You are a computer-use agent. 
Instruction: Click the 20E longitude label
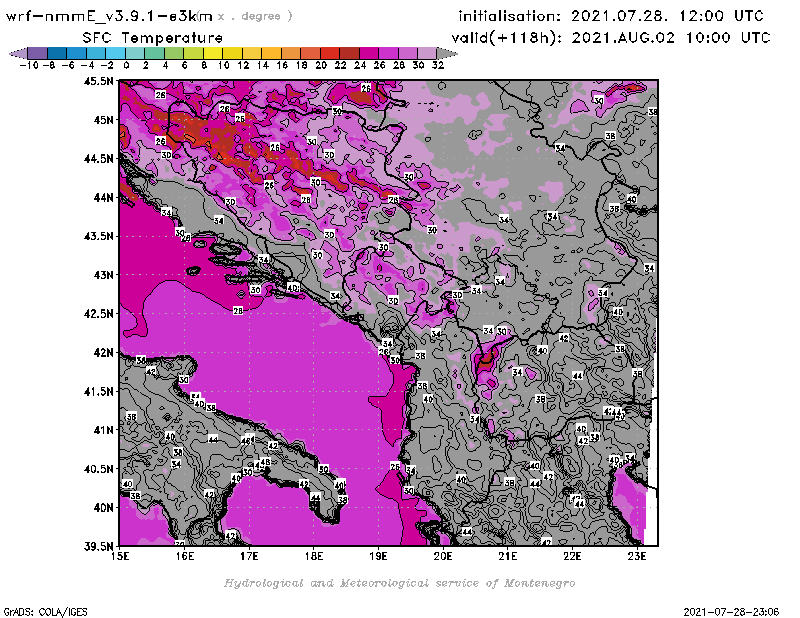coord(443,556)
